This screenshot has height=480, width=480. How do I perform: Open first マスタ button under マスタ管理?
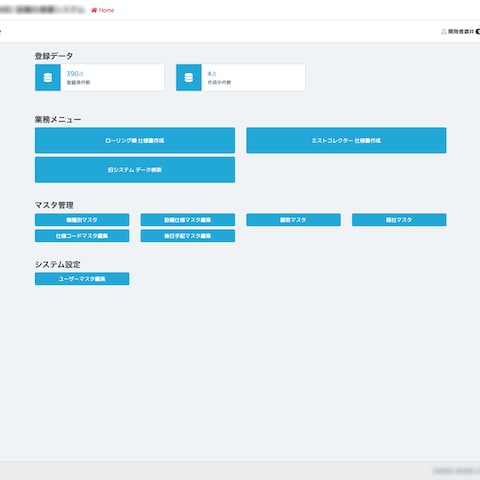coord(82,220)
